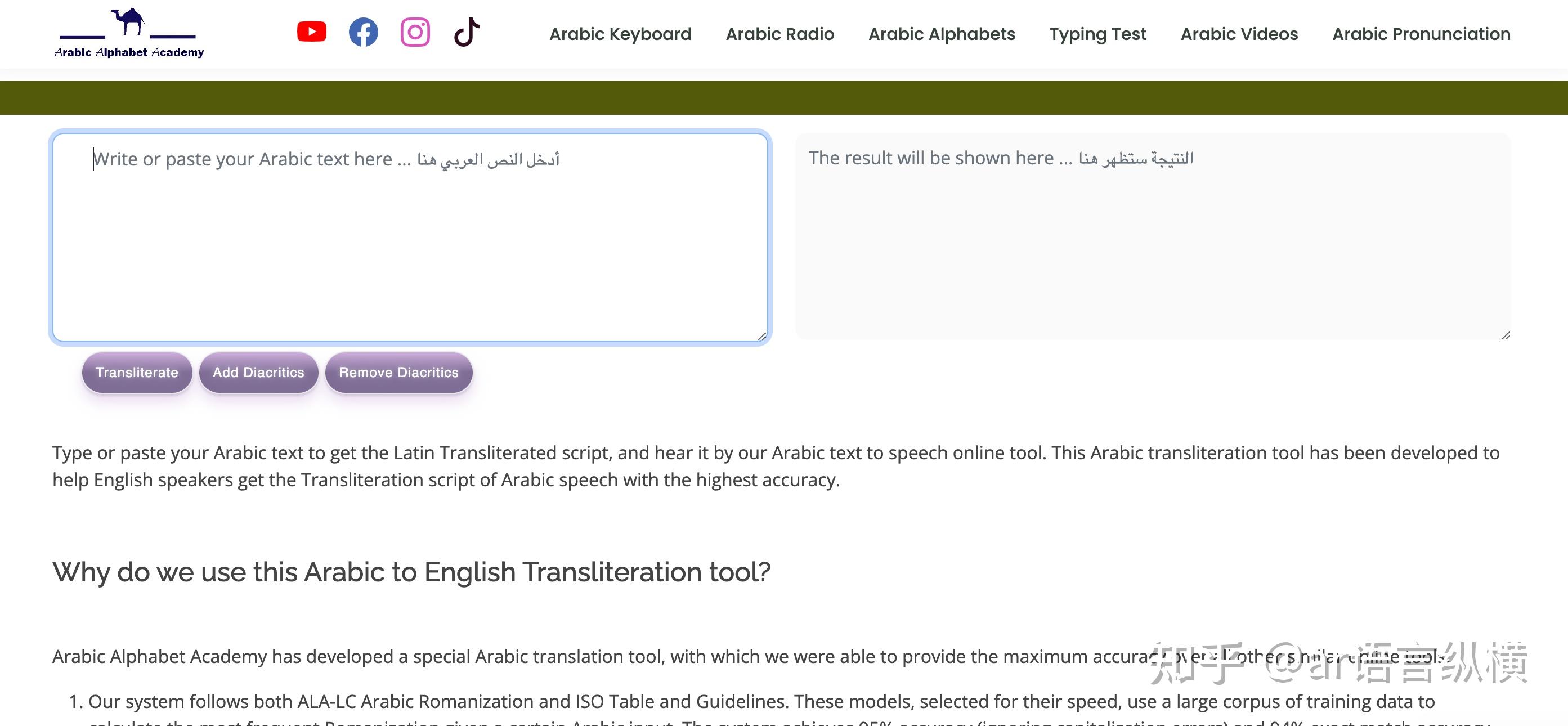Click the dark green banner strip

pos(784,98)
